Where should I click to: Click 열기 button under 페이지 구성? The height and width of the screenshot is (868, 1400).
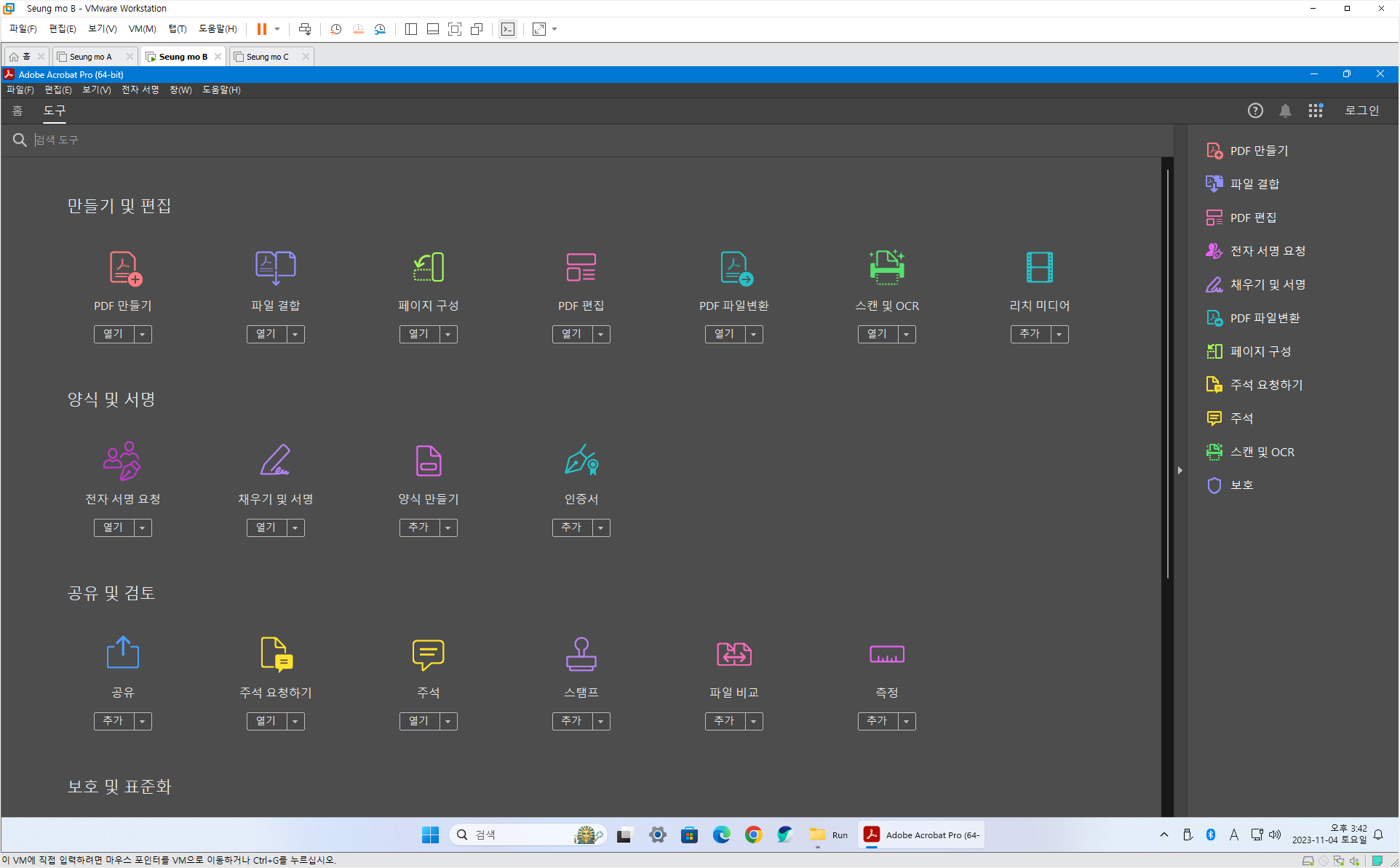click(418, 334)
